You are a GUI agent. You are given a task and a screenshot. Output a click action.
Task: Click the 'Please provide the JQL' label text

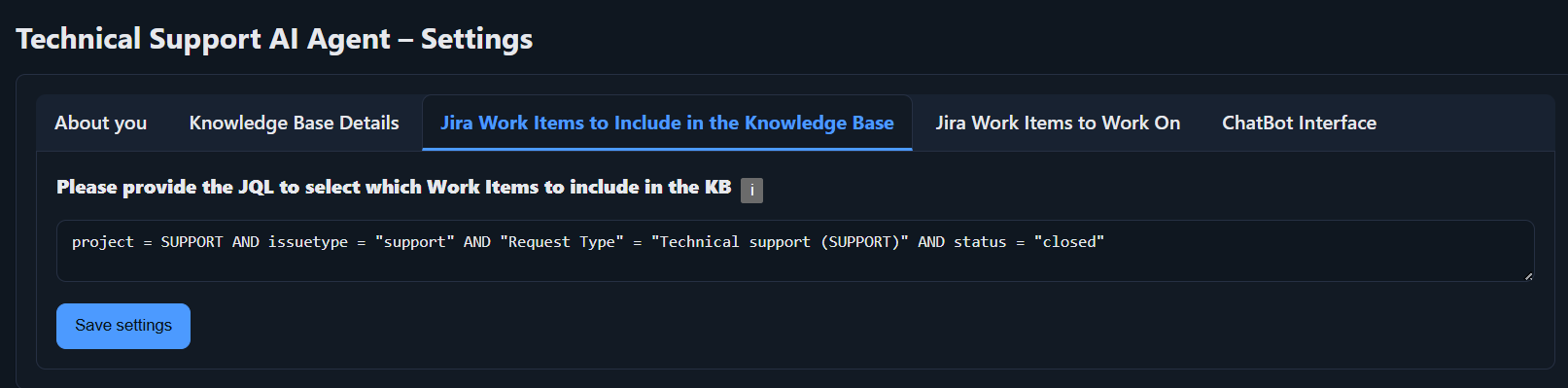coord(394,187)
